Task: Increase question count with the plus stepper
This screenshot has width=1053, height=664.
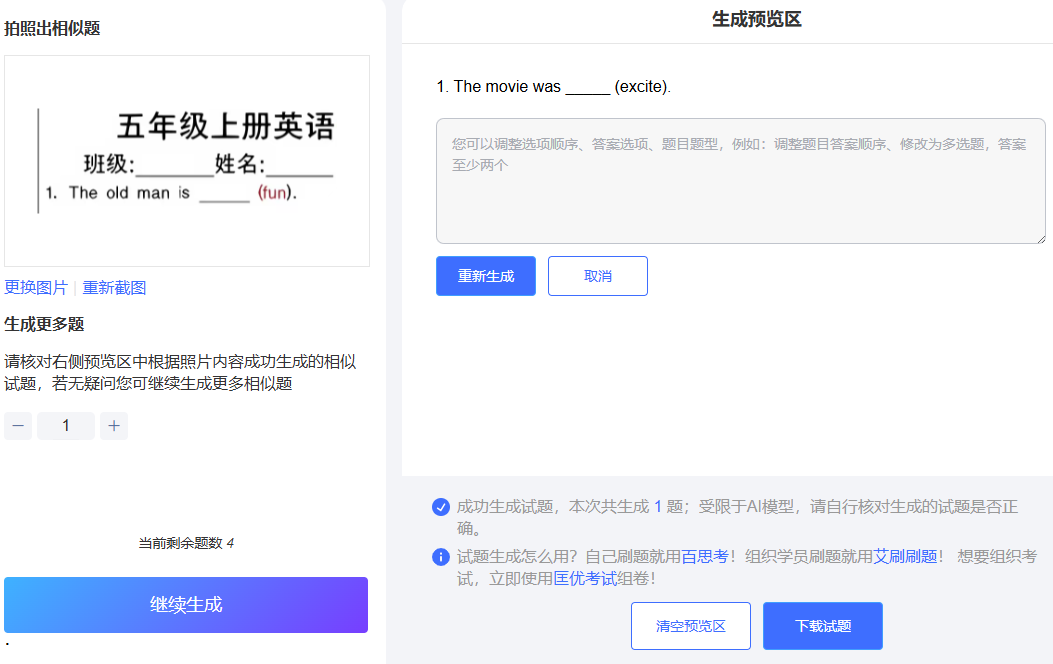Action: [x=113, y=426]
